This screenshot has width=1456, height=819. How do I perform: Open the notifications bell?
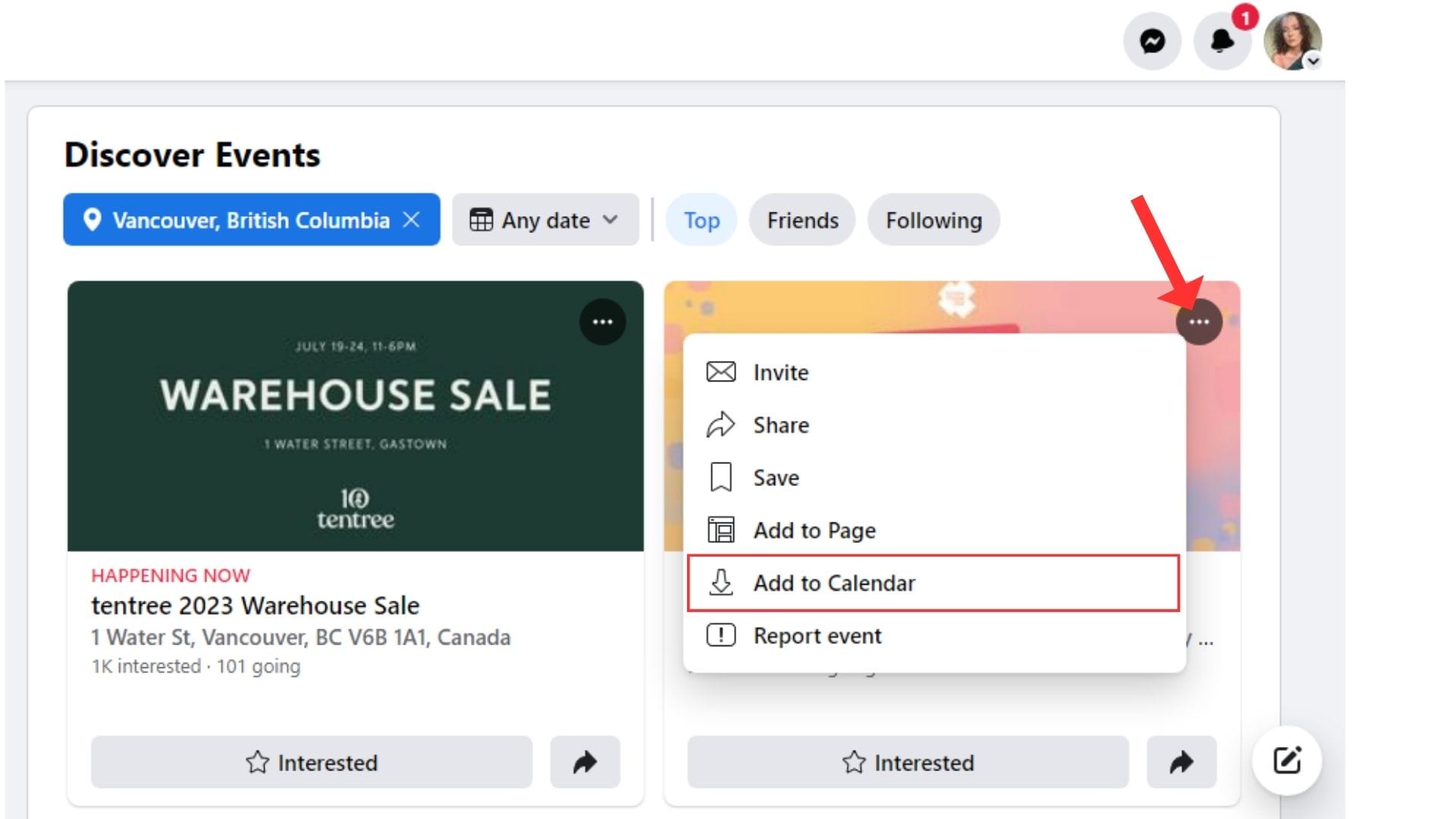1221,41
